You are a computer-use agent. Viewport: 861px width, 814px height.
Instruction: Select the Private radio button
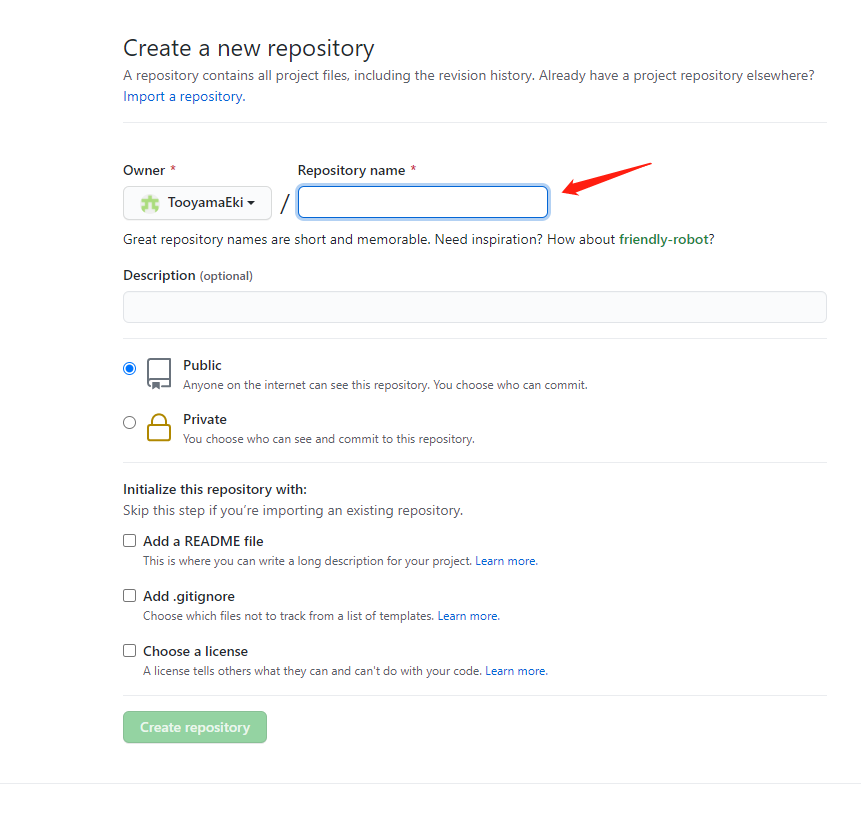pos(130,422)
